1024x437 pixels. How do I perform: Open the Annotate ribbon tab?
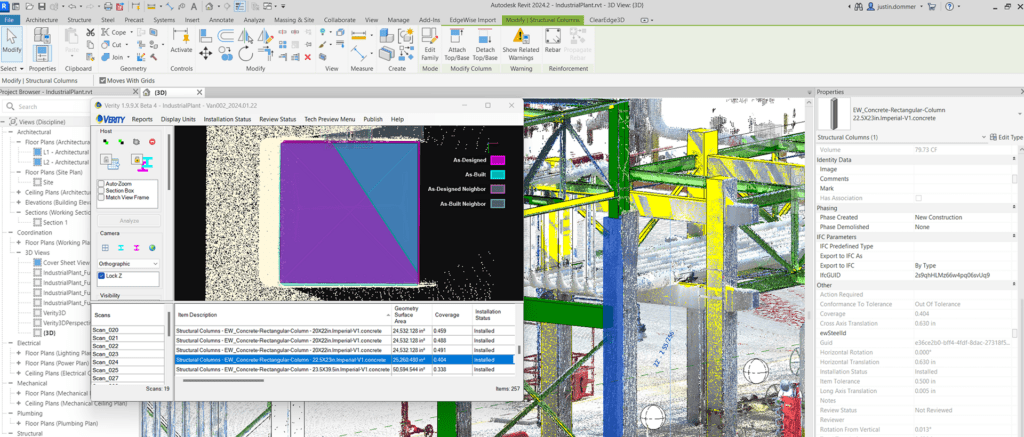221,20
